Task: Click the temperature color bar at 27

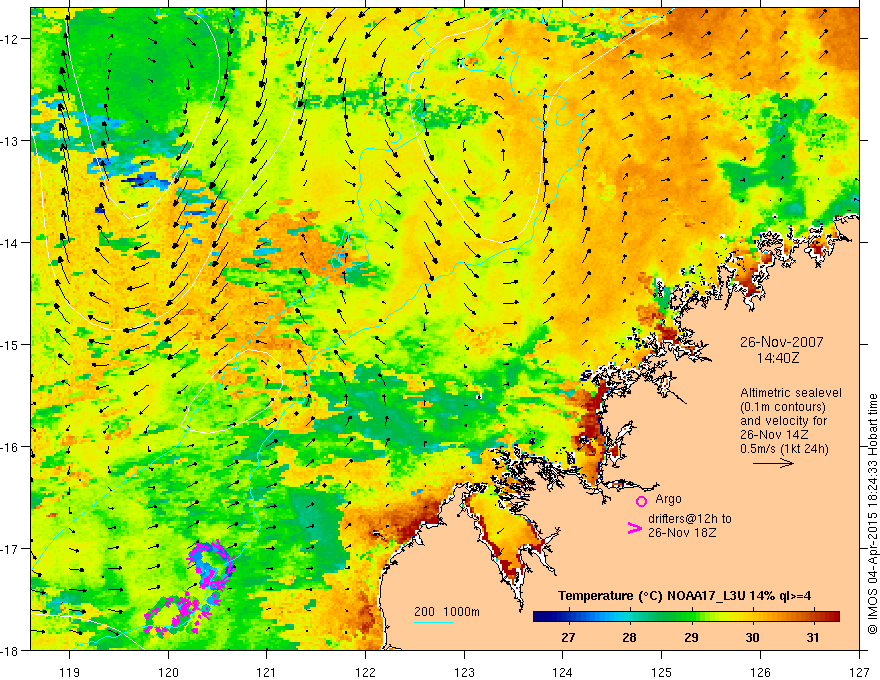Action: pyautogui.click(x=569, y=617)
